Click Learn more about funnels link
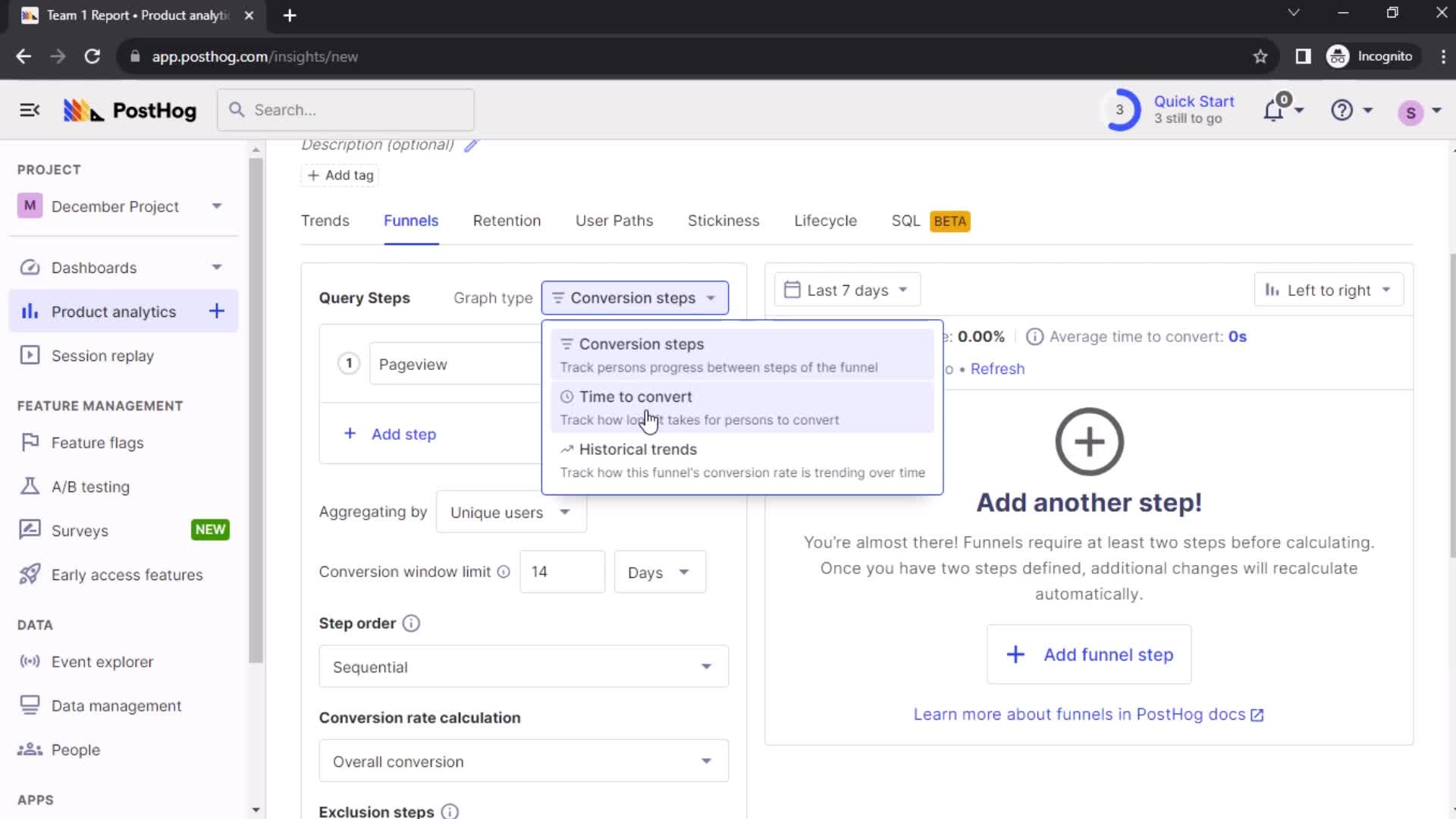Image resolution: width=1456 pixels, height=819 pixels. [1090, 714]
